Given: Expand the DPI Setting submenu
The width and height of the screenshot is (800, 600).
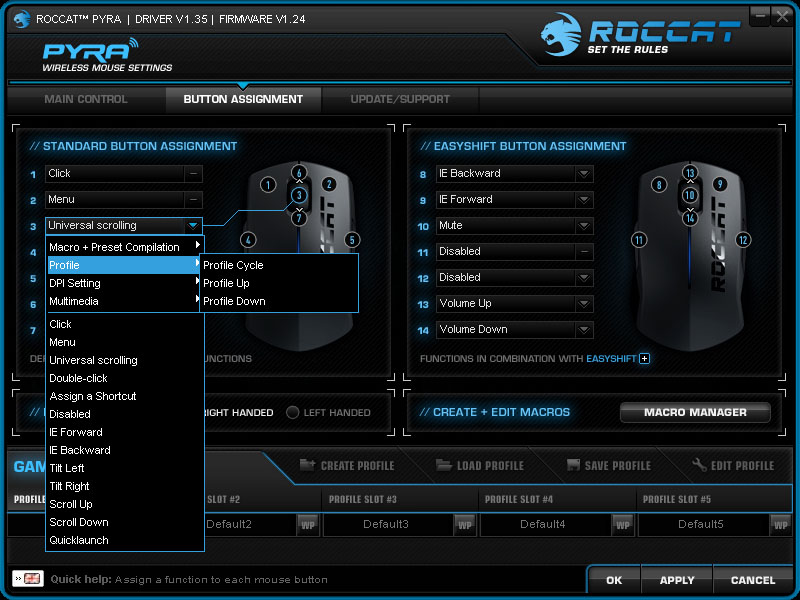Looking at the screenshot, I should pyautogui.click(x=124, y=283).
